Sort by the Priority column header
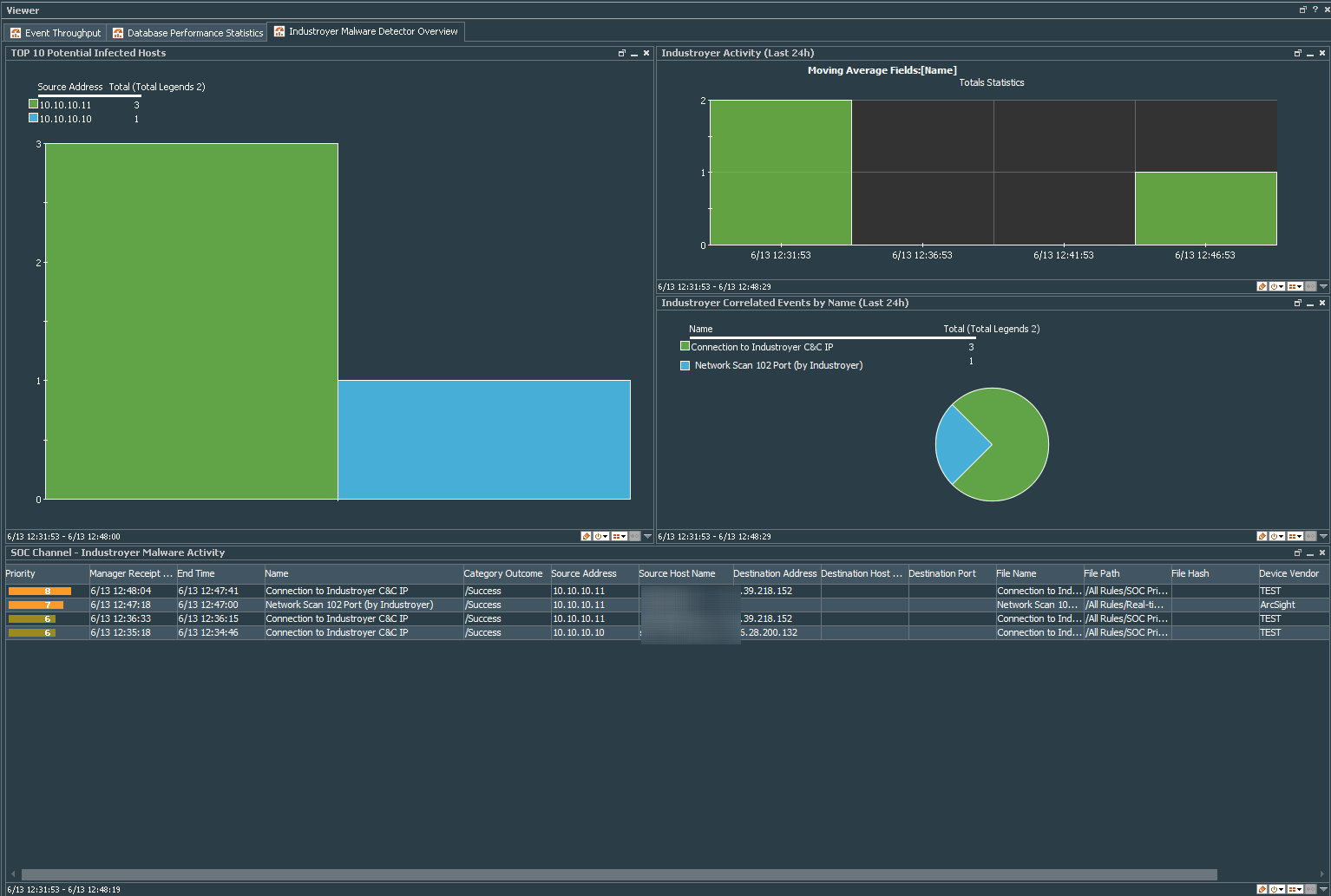The height and width of the screenshot is (896, 1331). click(45, 573)
